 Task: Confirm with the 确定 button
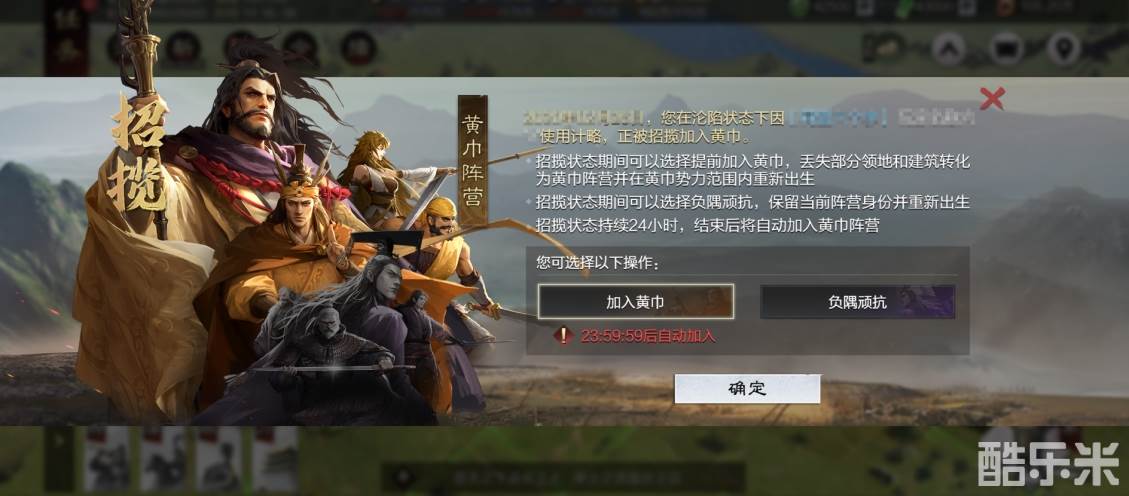point(747,389)
